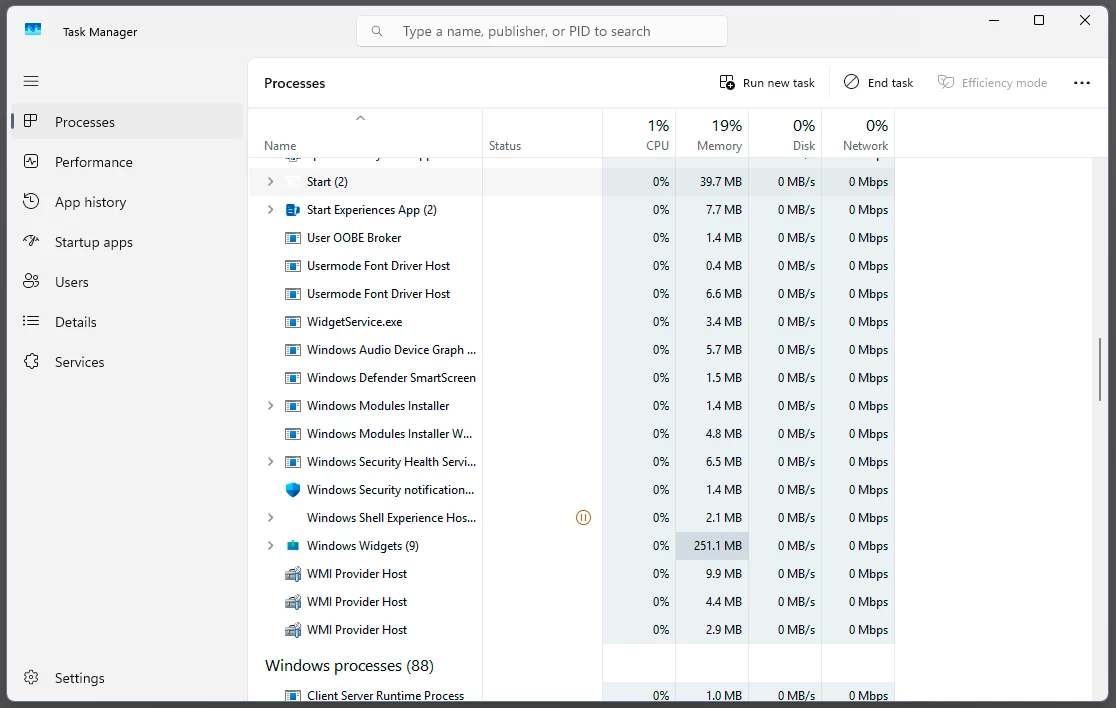Open Settings in the sidebar

(x=127, y=677)
